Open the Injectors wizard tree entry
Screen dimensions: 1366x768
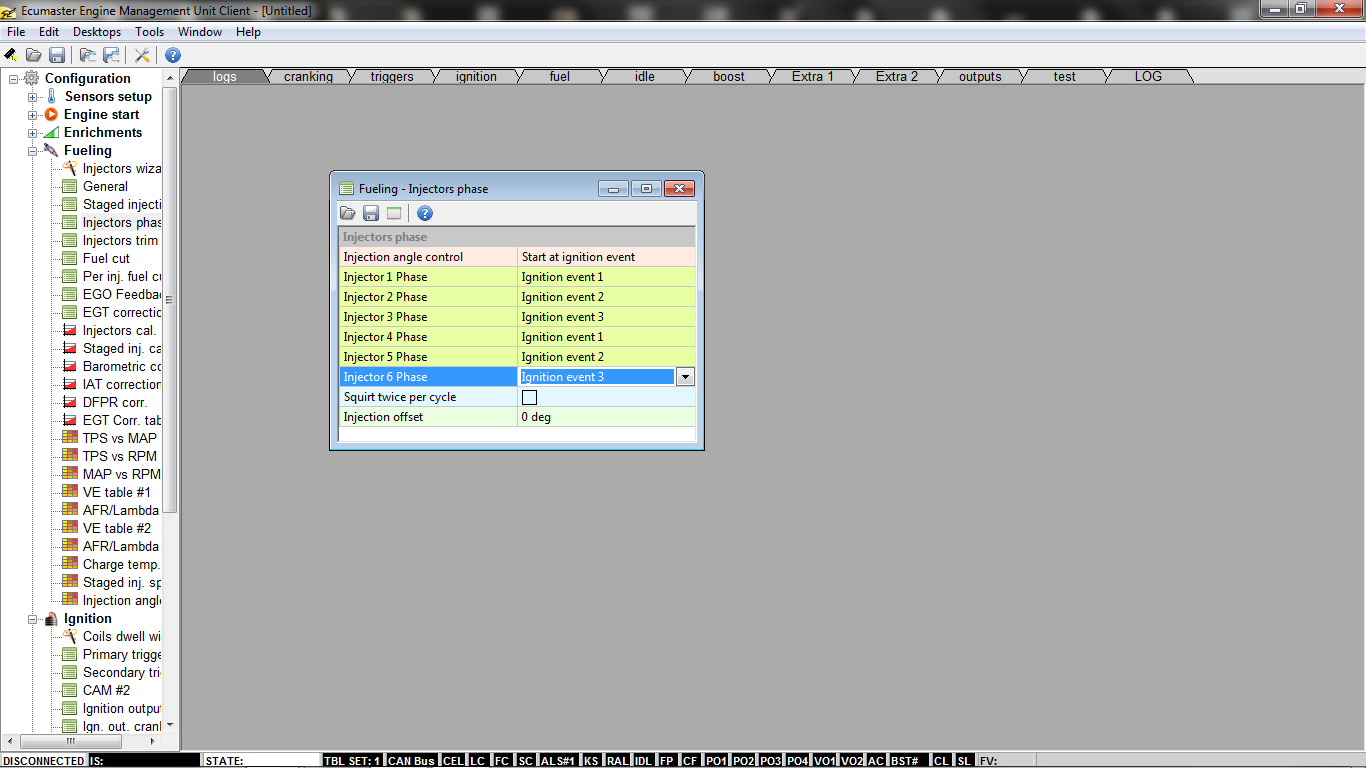coord(120,169)
